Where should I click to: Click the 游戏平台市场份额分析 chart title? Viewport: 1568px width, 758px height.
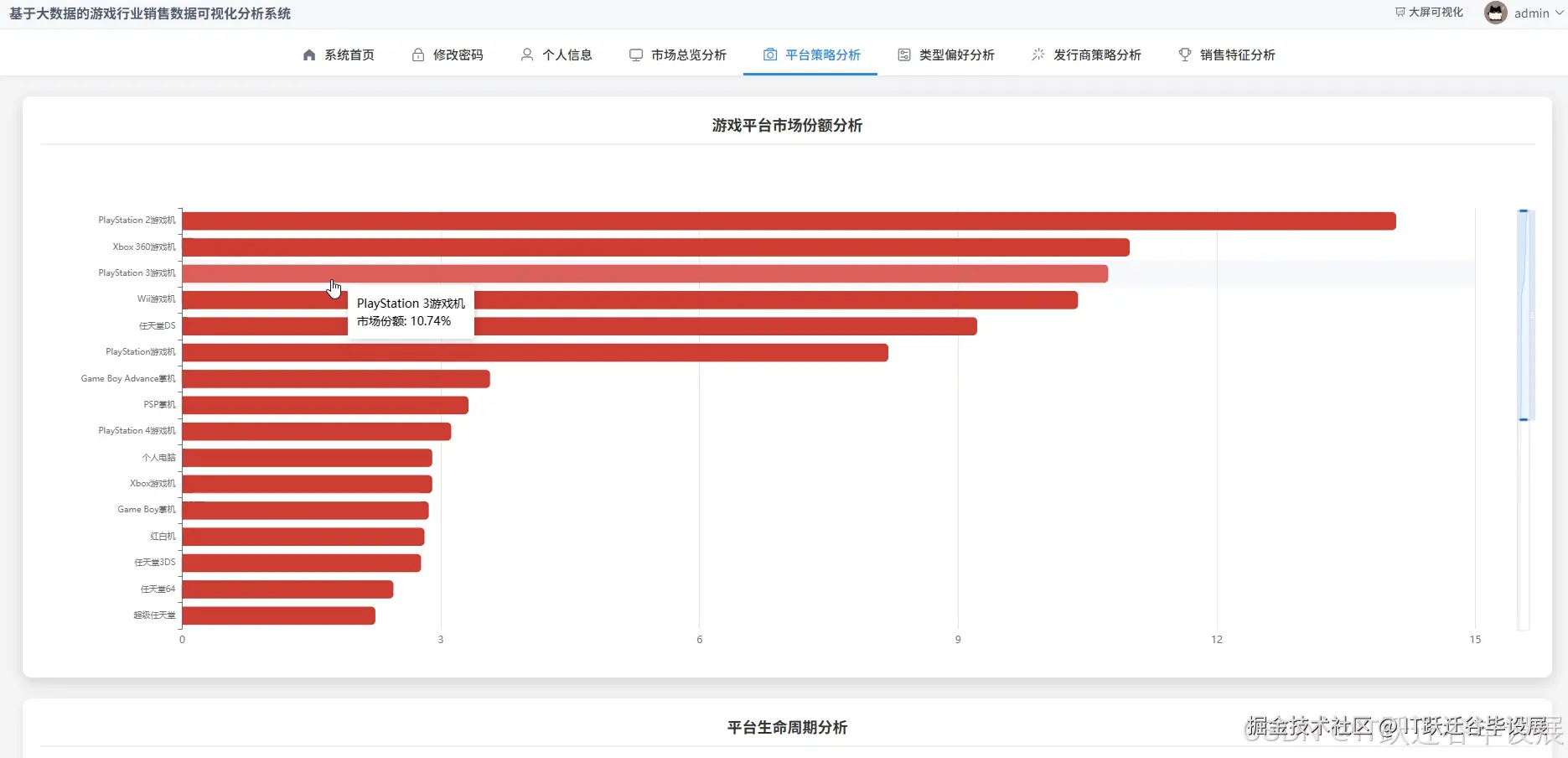pos(787,126)
